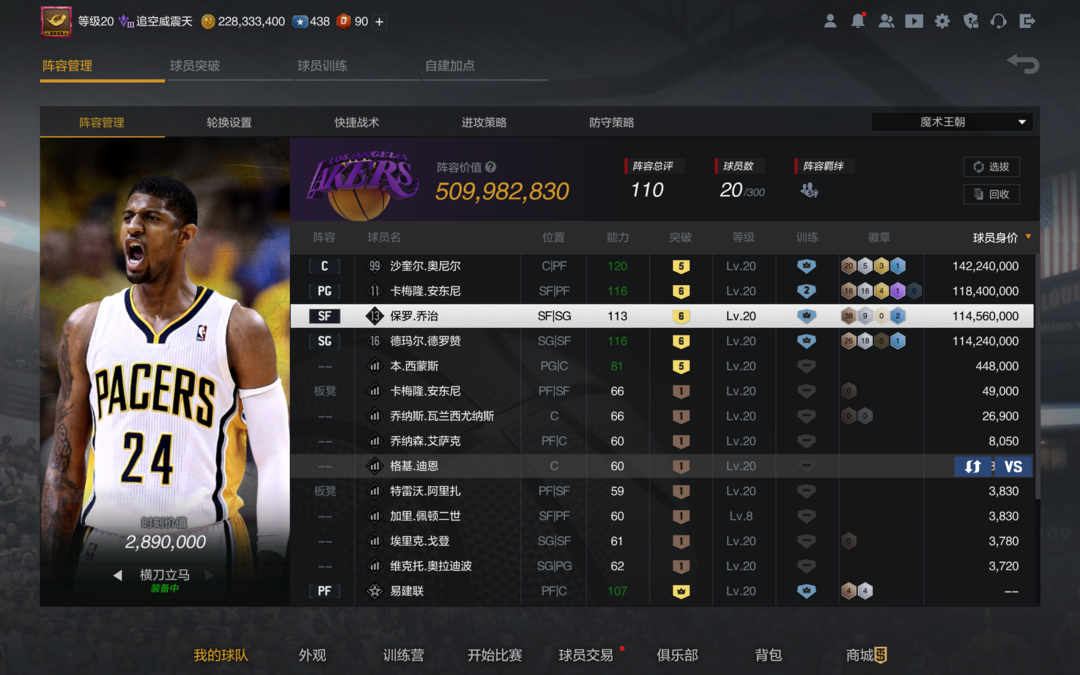Click the plus icon to add currency
The height and width of the screenshot is (675, 1080).
[x=379, y=21]
